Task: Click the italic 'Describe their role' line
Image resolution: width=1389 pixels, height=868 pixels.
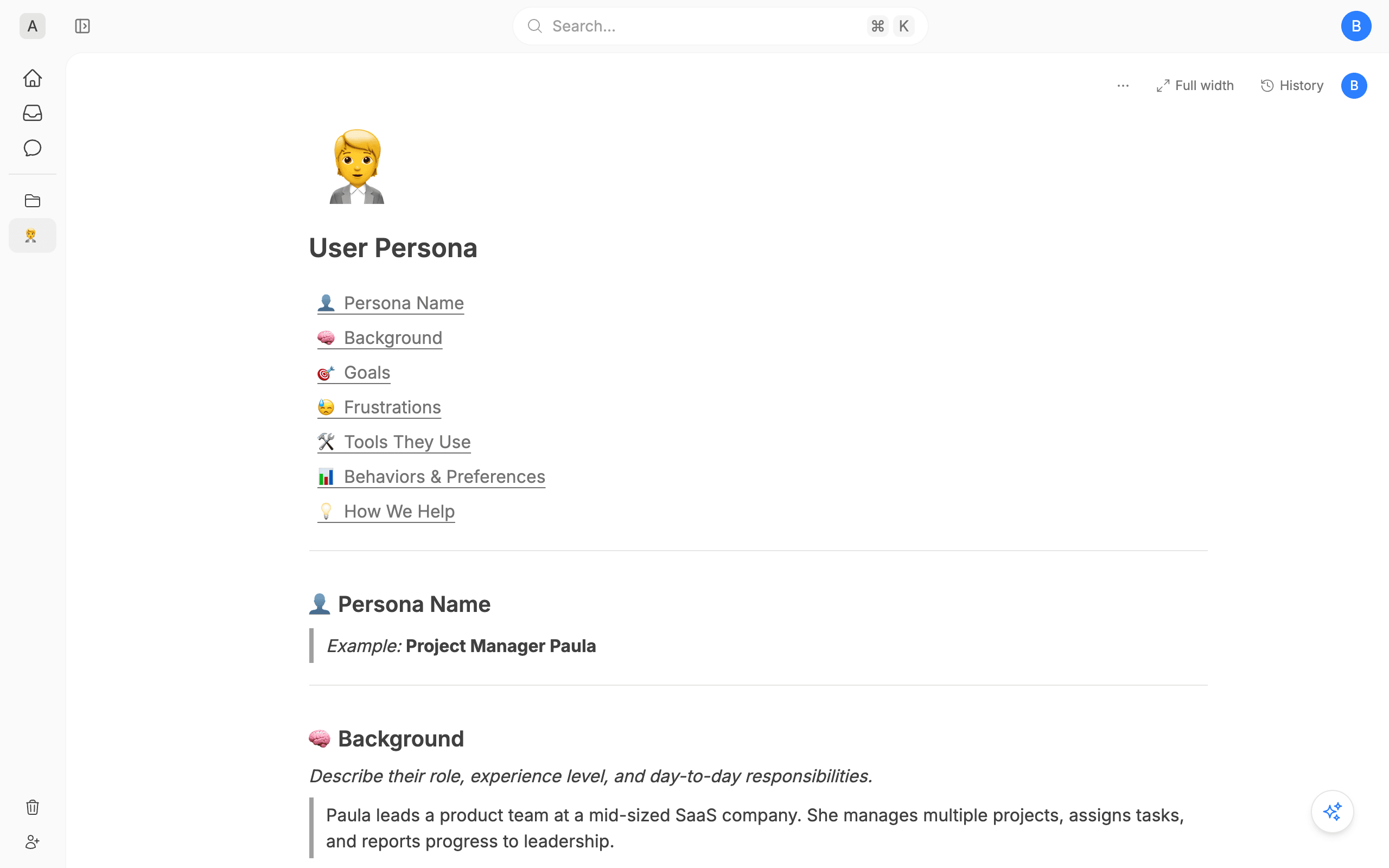Action: click(x=591, y=776)
